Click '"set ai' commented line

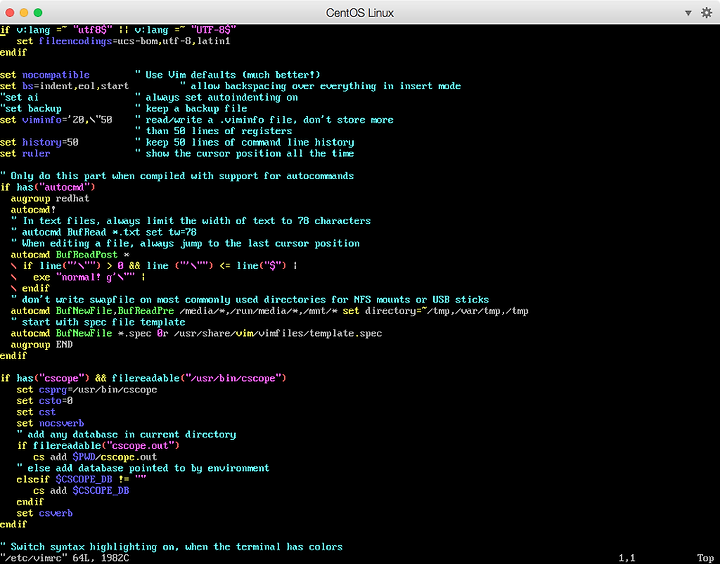pyautogui.click(x=19, y=97)
